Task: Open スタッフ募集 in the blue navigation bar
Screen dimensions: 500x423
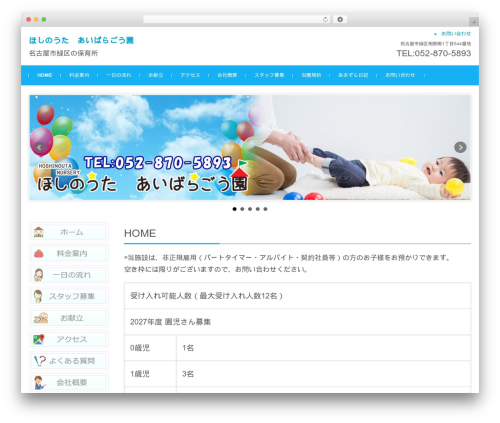Action: coord(269,75)
